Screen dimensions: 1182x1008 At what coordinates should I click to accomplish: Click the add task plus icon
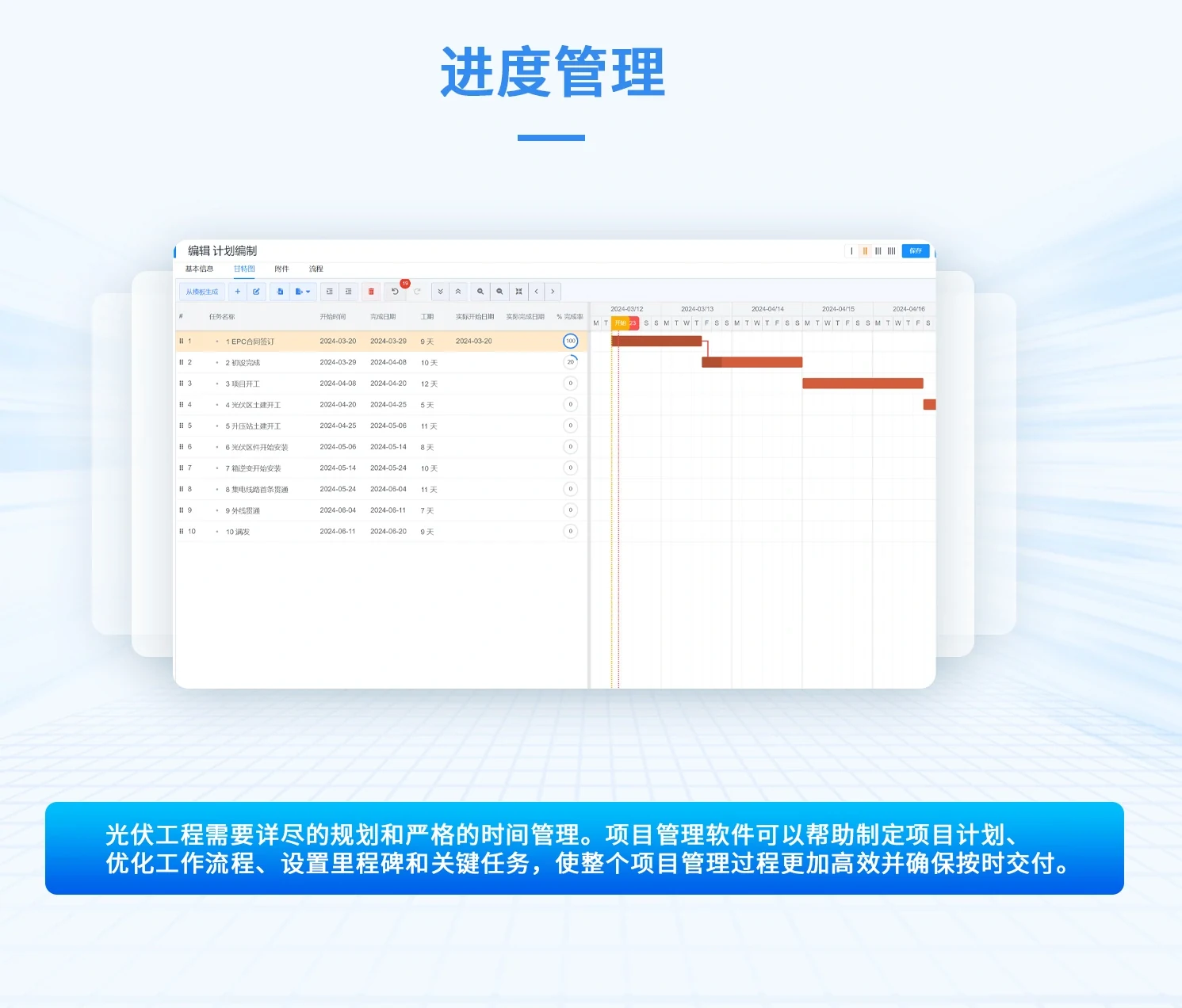coord(237,292)
